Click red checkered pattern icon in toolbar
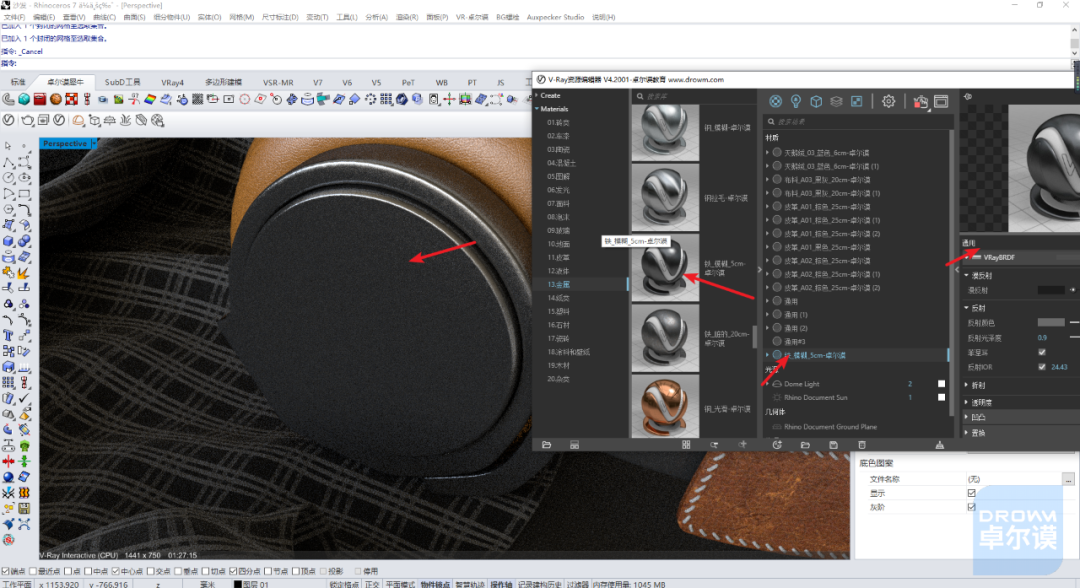Screen dimensions: 1080x588 tap(71, 100)
